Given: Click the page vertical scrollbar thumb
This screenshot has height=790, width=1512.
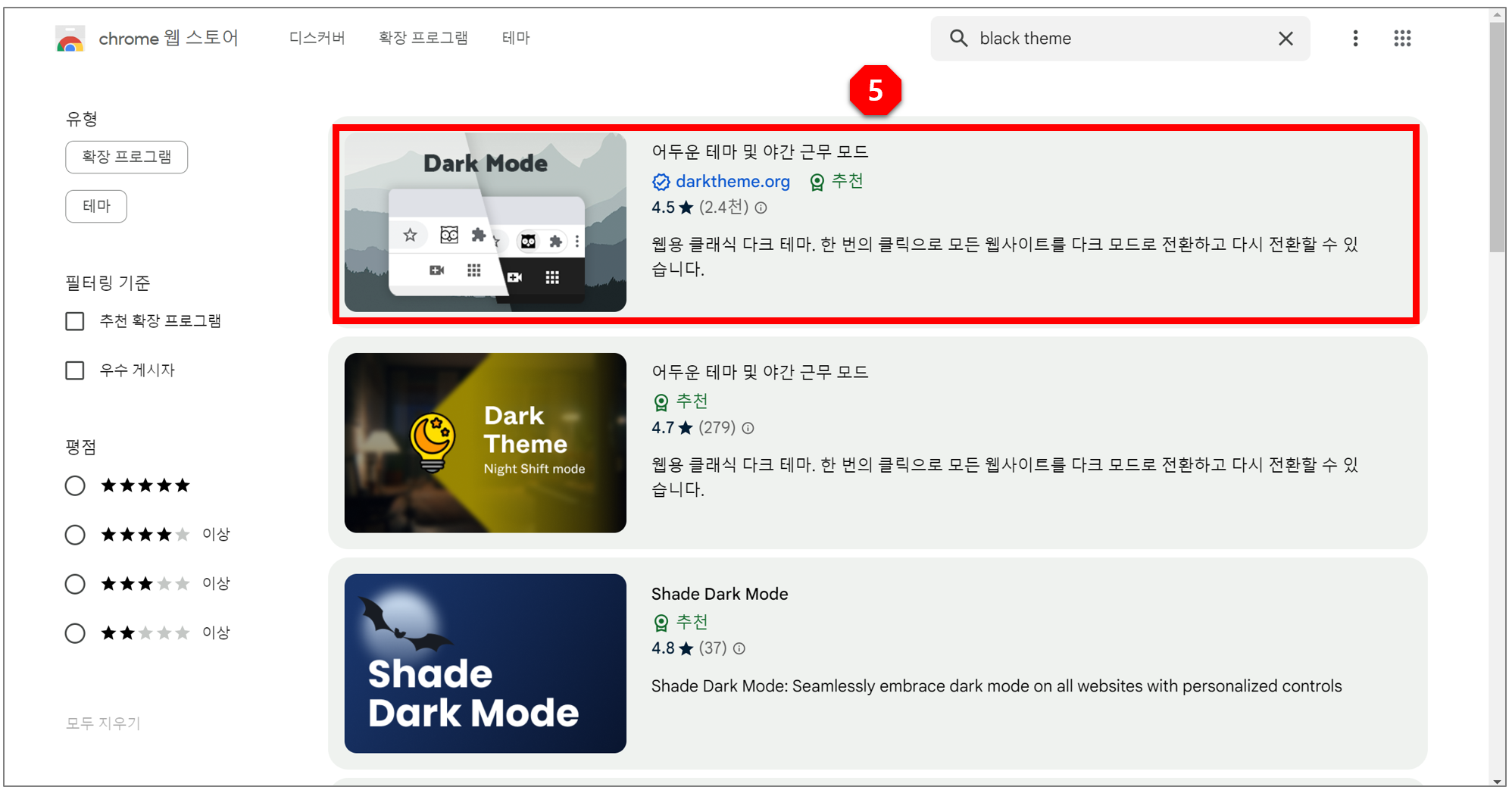Looking at the screenshot, I should point(1497,136).
